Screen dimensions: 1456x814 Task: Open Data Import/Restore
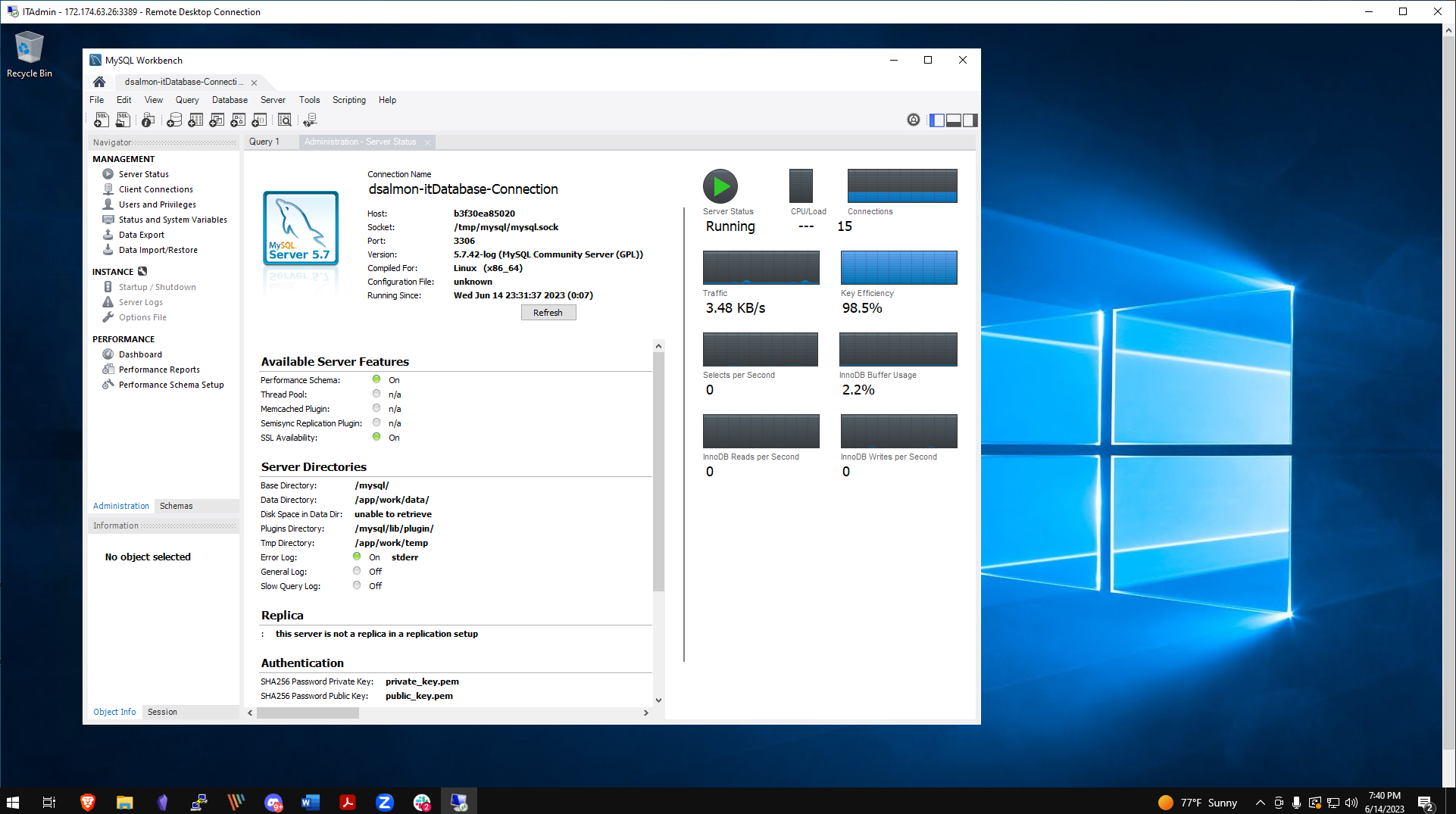click(x=158, y=250)
